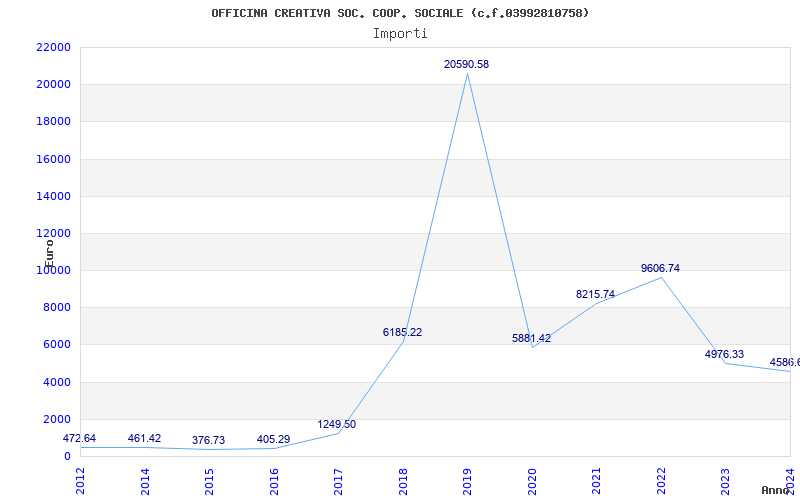Click the 12000 y-axis tick label
This screenshot has width=800, height=500.
click(53, 234)
